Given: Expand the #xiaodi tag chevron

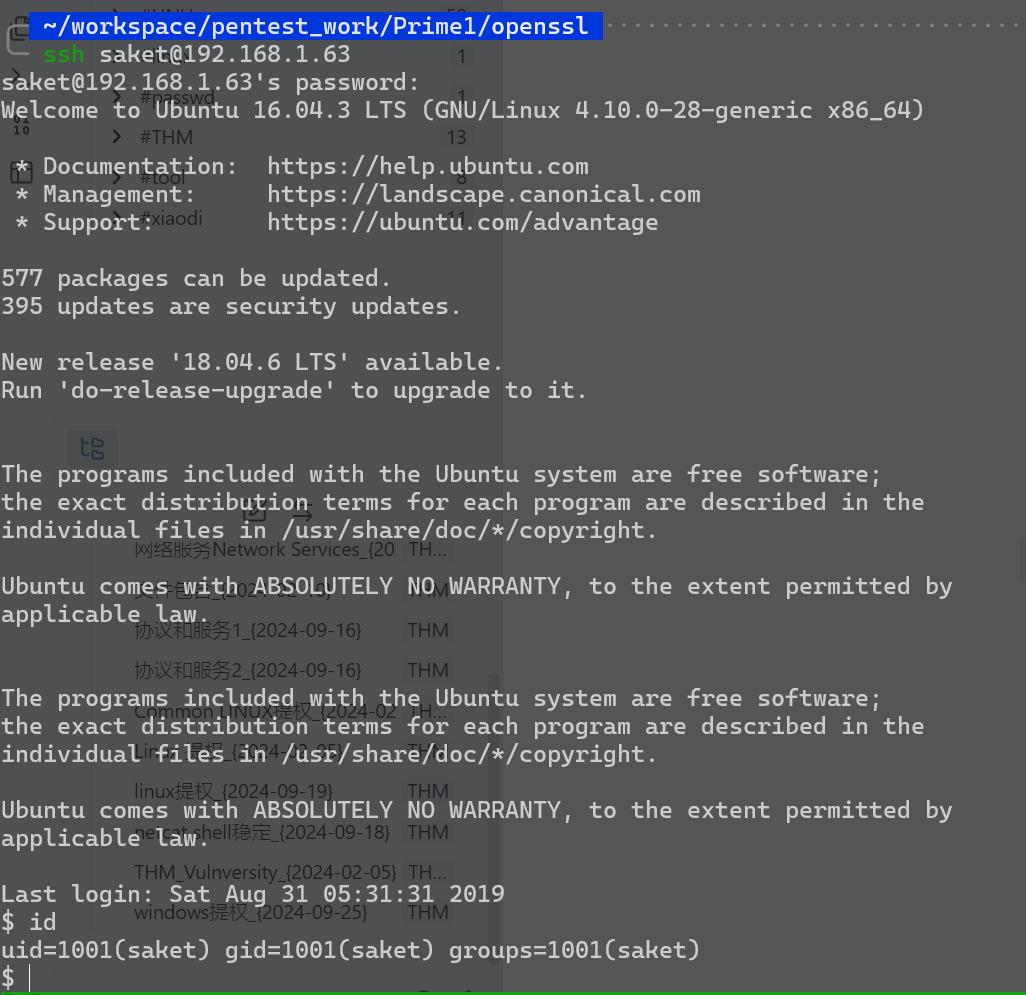Looking at the screenshot, I should pos(116,218).
